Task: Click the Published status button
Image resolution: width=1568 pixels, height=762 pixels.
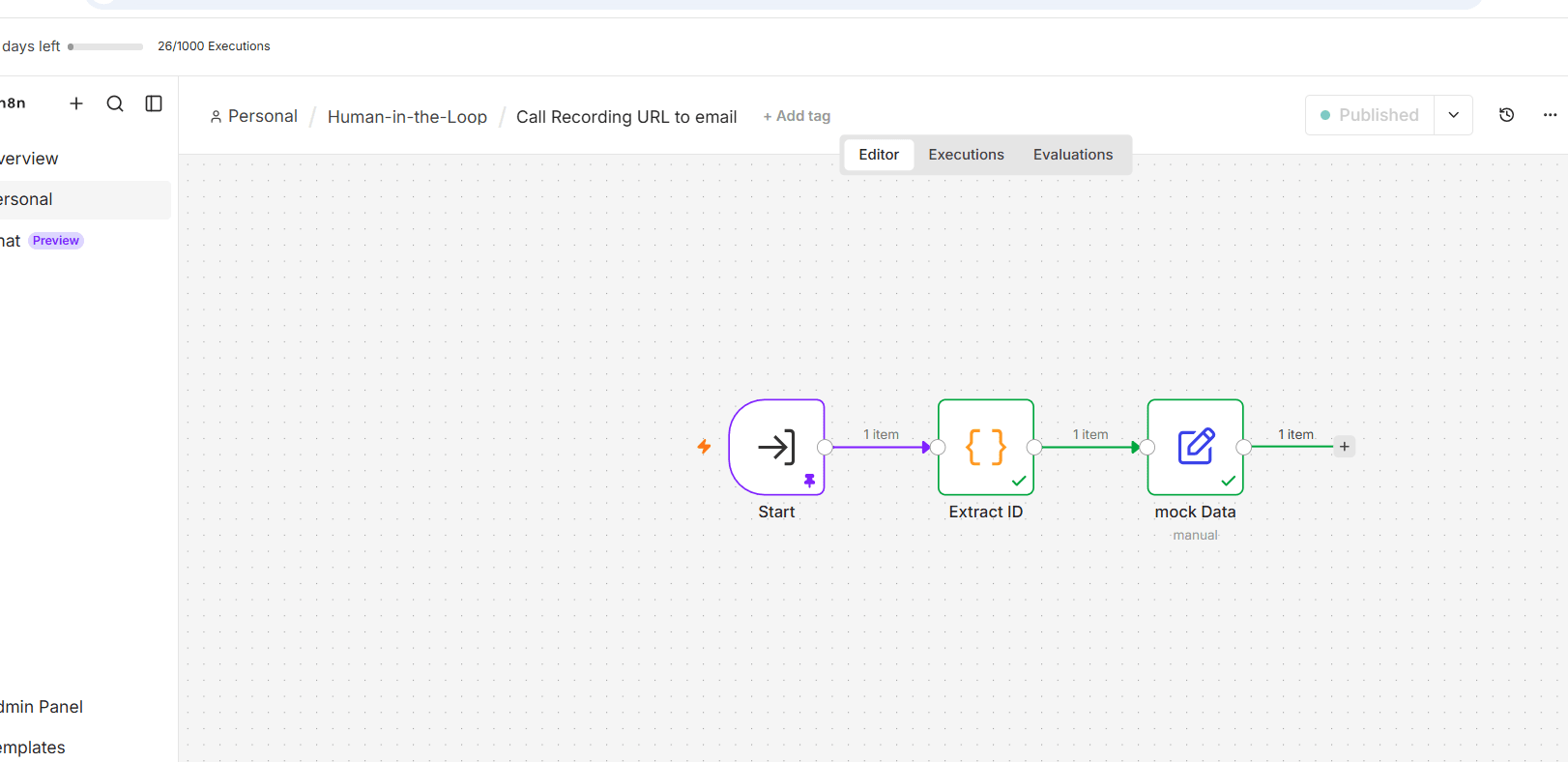Action: pyautogui.click(x=1370, y=115)
